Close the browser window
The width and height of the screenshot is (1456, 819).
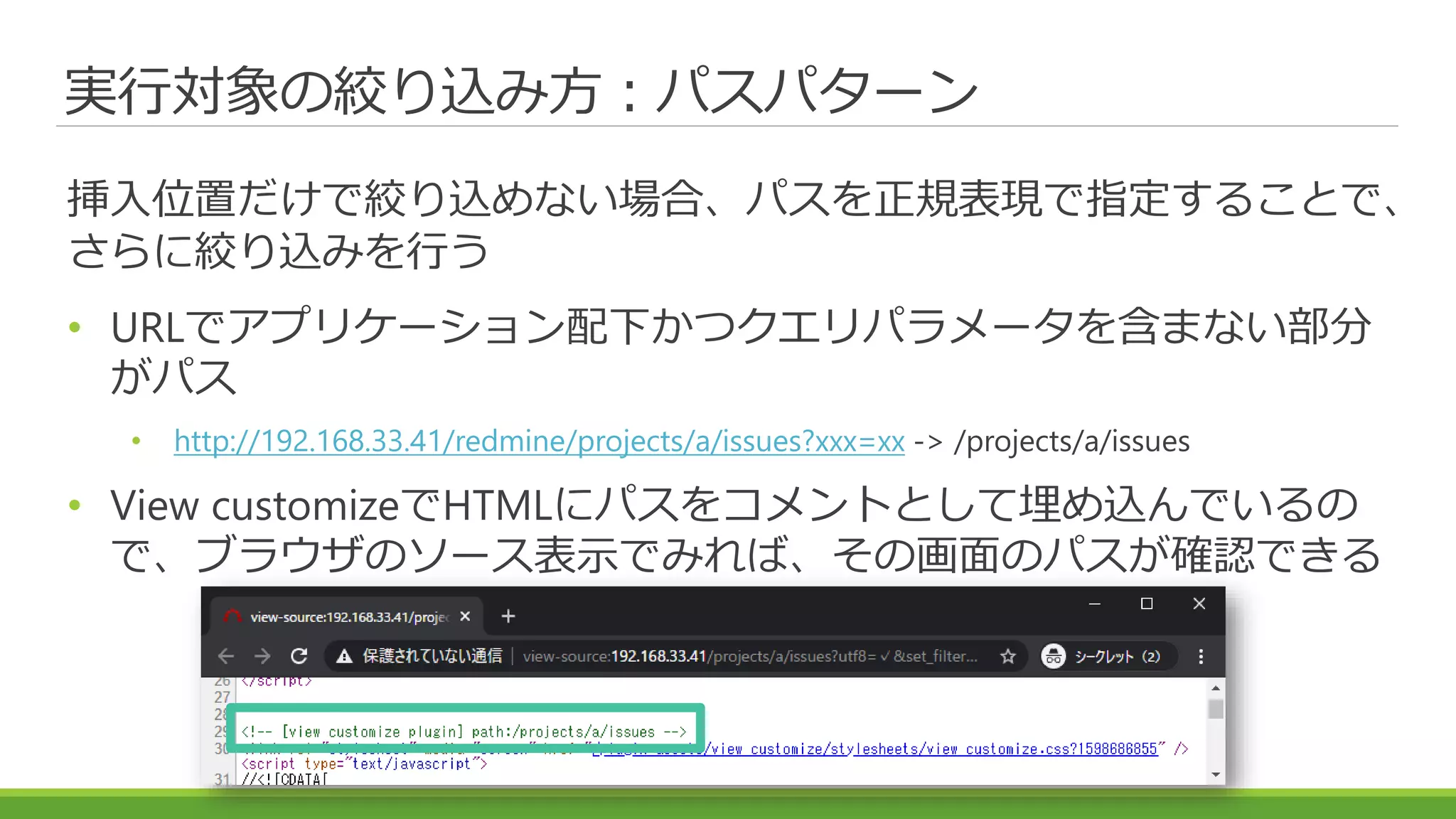point(1199,604)
